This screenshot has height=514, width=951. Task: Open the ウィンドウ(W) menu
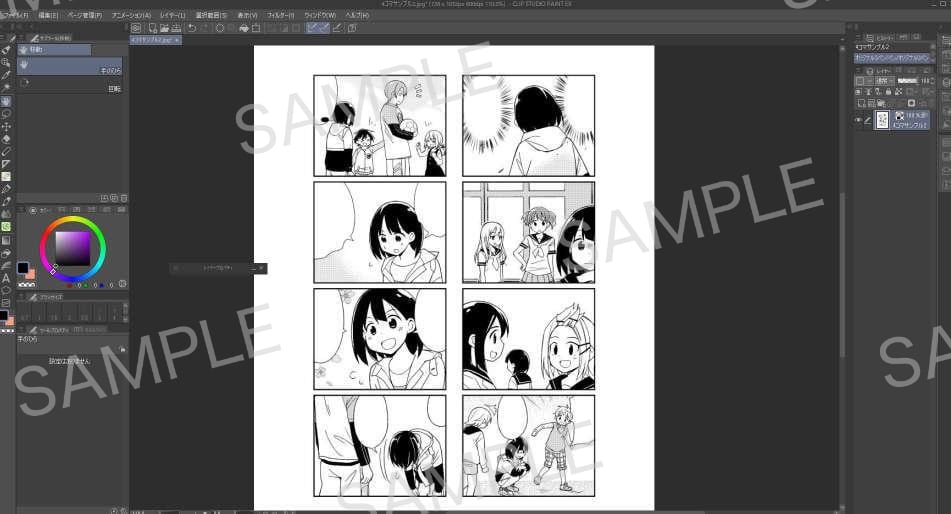tap(320, 15)
